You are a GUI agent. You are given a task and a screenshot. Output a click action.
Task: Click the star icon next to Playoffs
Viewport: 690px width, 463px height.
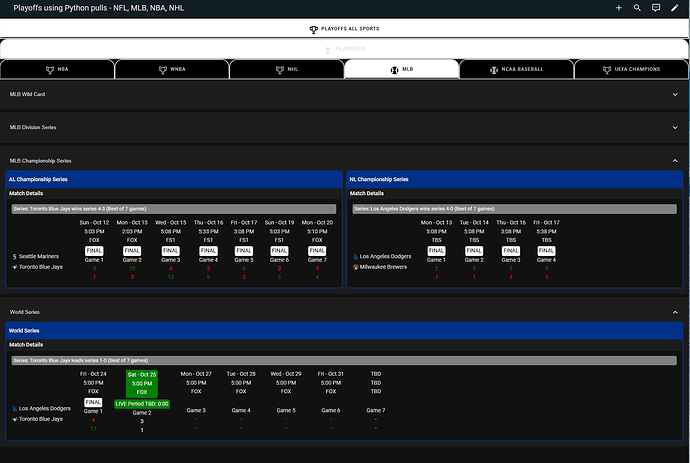point(327,49)
